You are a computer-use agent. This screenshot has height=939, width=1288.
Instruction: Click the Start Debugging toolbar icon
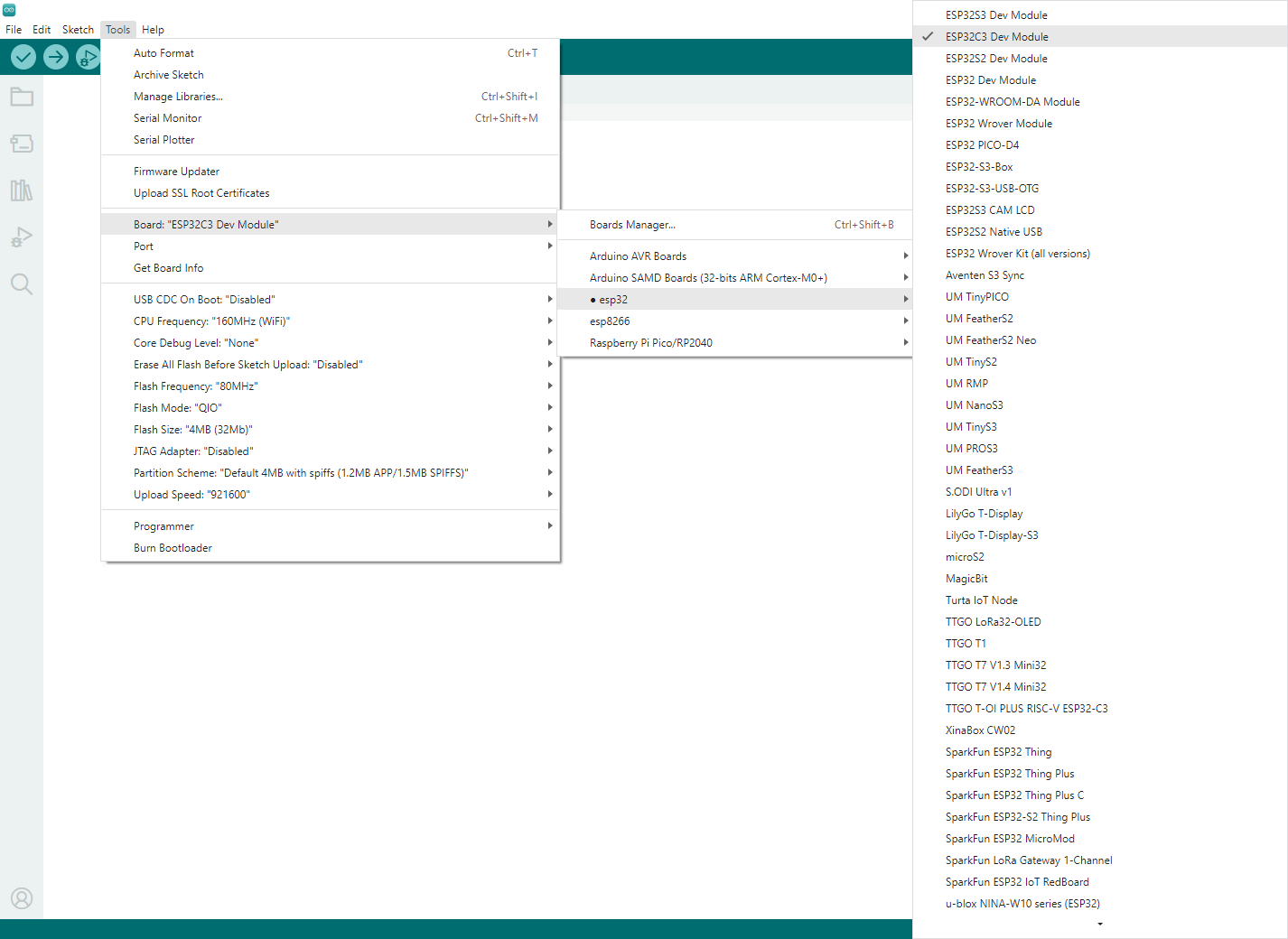pos(88,57)
